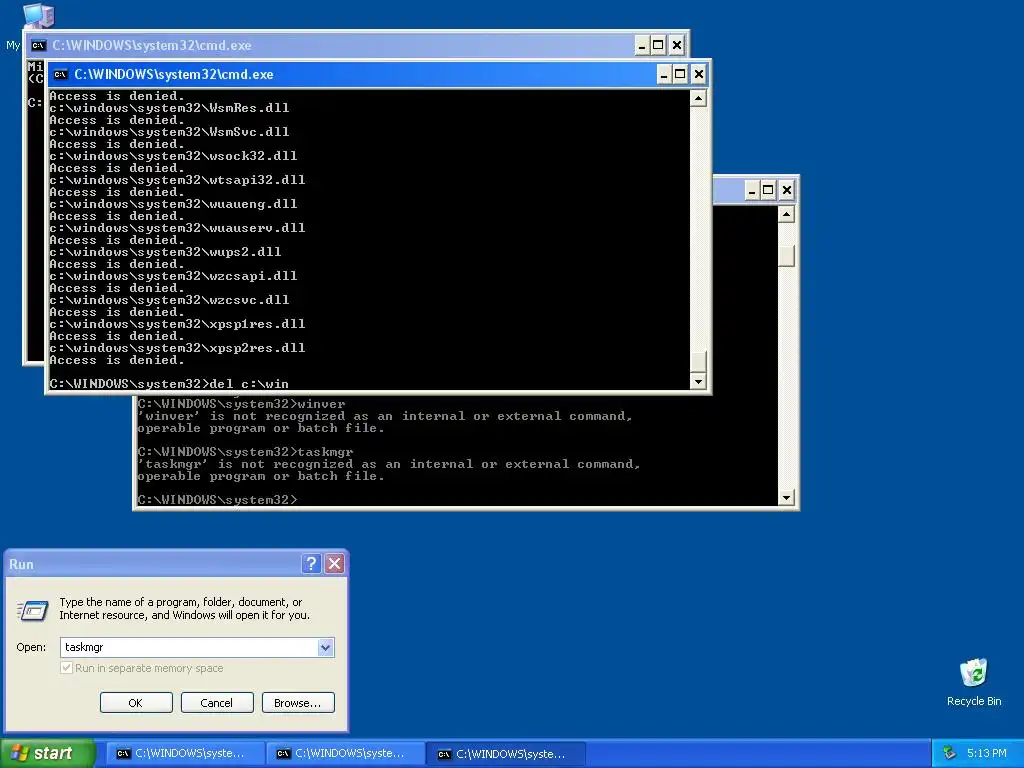The height and width of the screenshot is (768, 1024).
Task: Maximize the back-left cmd.exe window
Action: 658,45
